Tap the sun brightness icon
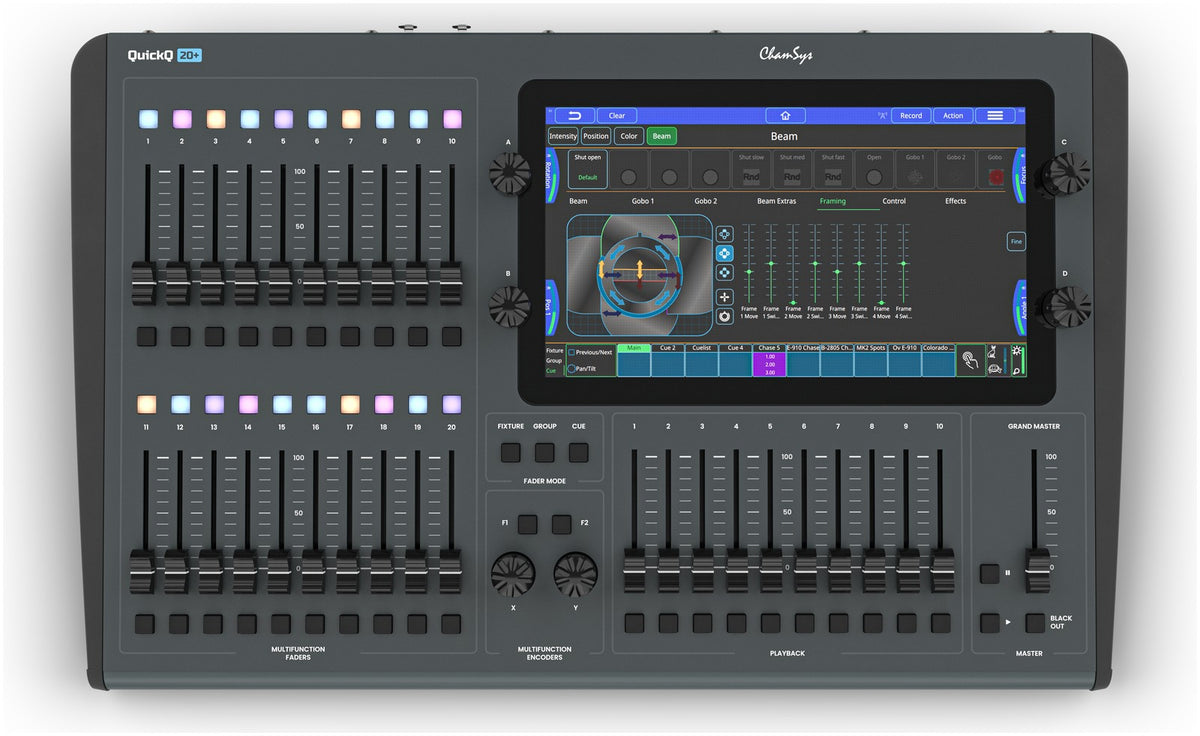Image resolution: width=1200 pixels, height=736 pixels. point(1018,352)
